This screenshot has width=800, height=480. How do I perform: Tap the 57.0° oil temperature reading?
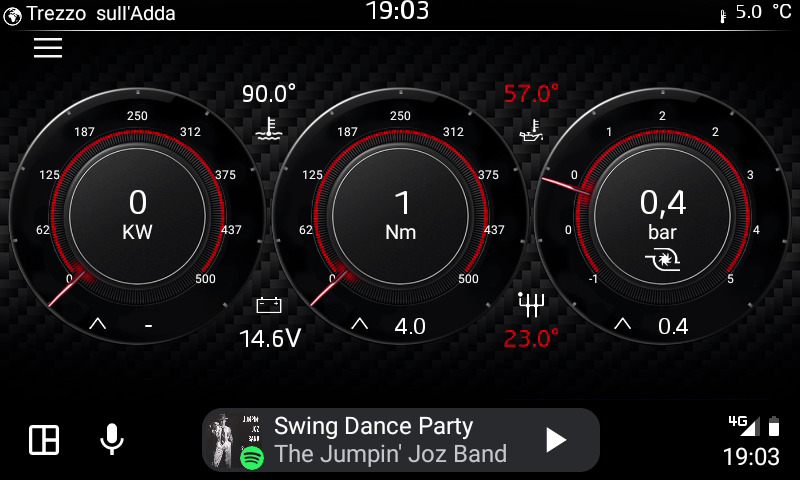coord(531,93)
